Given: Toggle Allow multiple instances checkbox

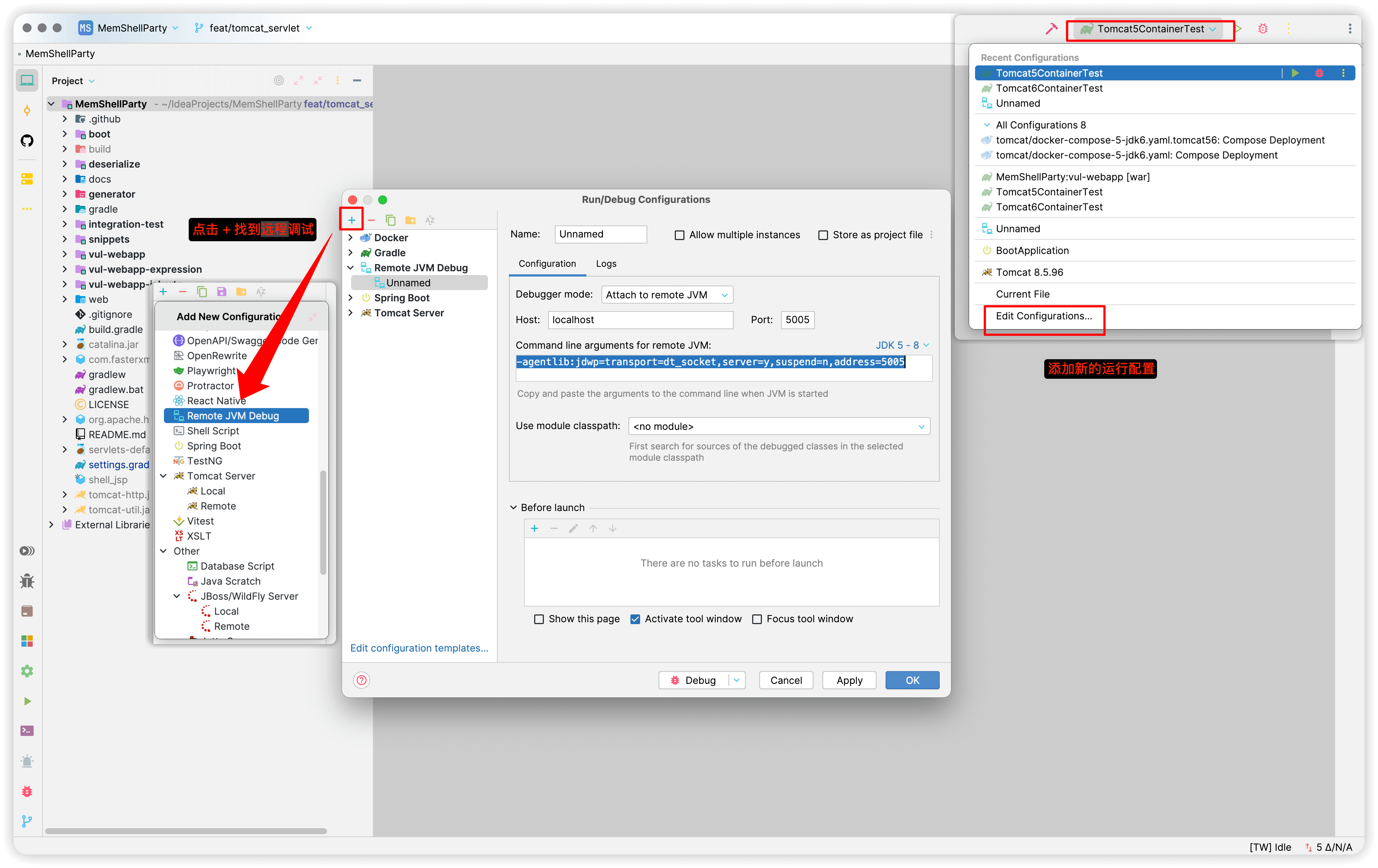Looking at the screenshot, I should pos(679,235).
